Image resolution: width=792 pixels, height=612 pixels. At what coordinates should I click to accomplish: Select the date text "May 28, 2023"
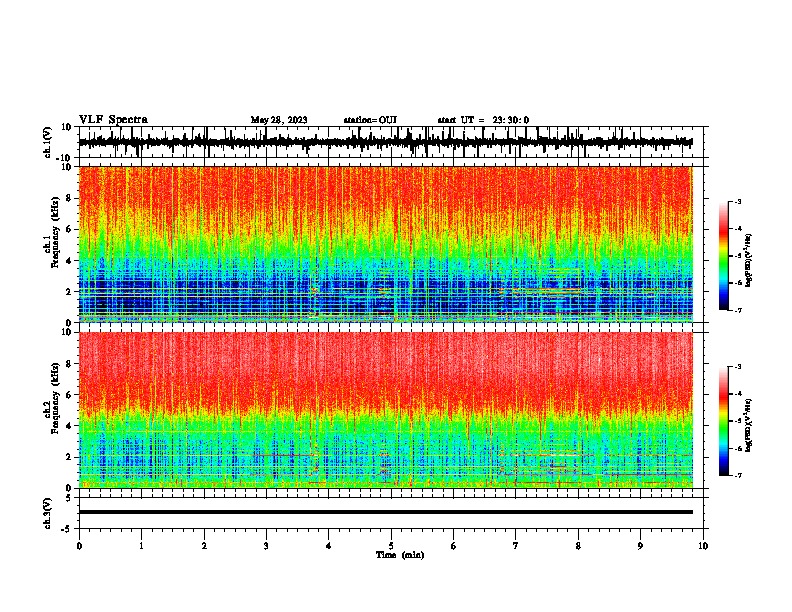coord(279,120)
